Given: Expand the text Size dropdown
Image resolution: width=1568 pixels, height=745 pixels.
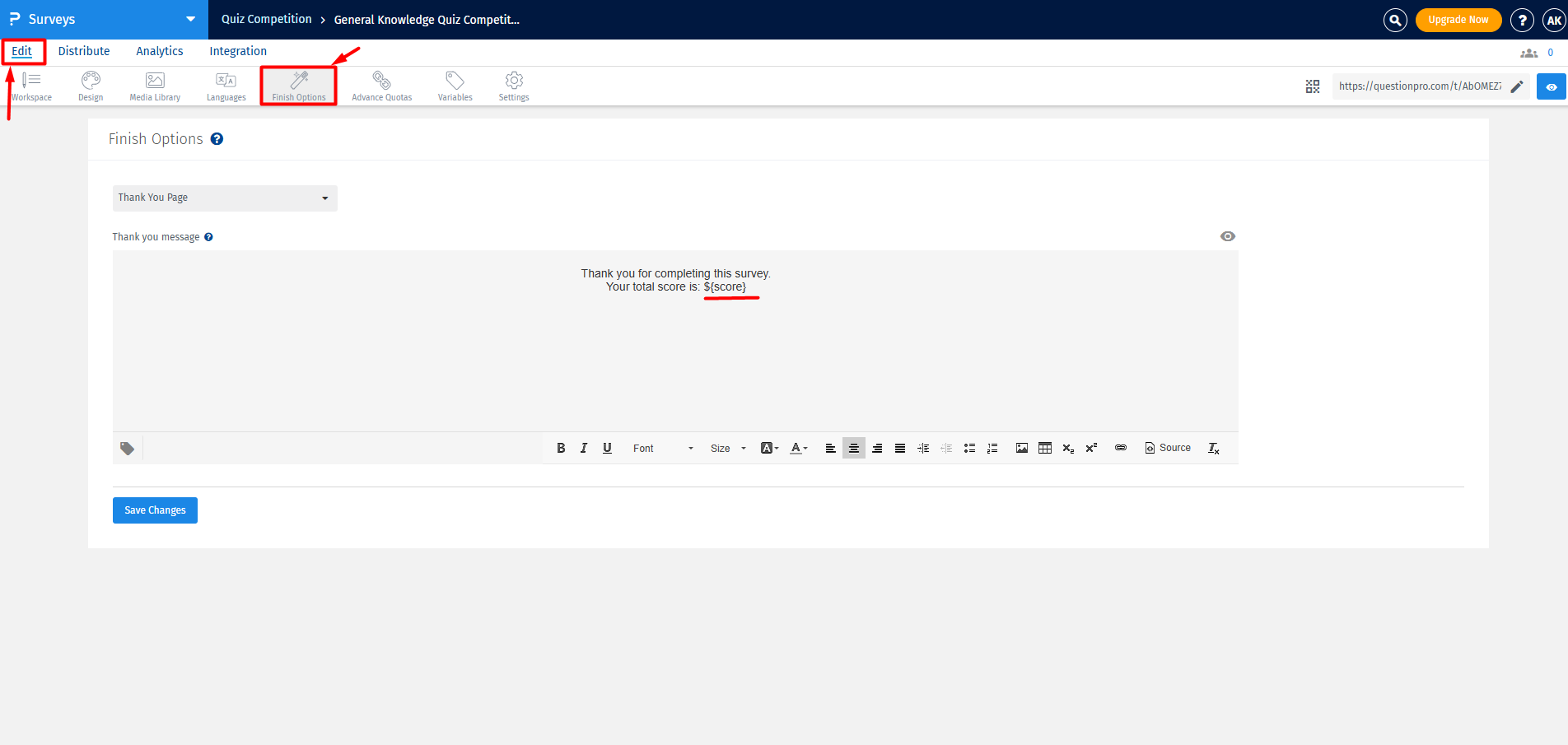Looking at the screenshot, I should click(x=726, y=448).
